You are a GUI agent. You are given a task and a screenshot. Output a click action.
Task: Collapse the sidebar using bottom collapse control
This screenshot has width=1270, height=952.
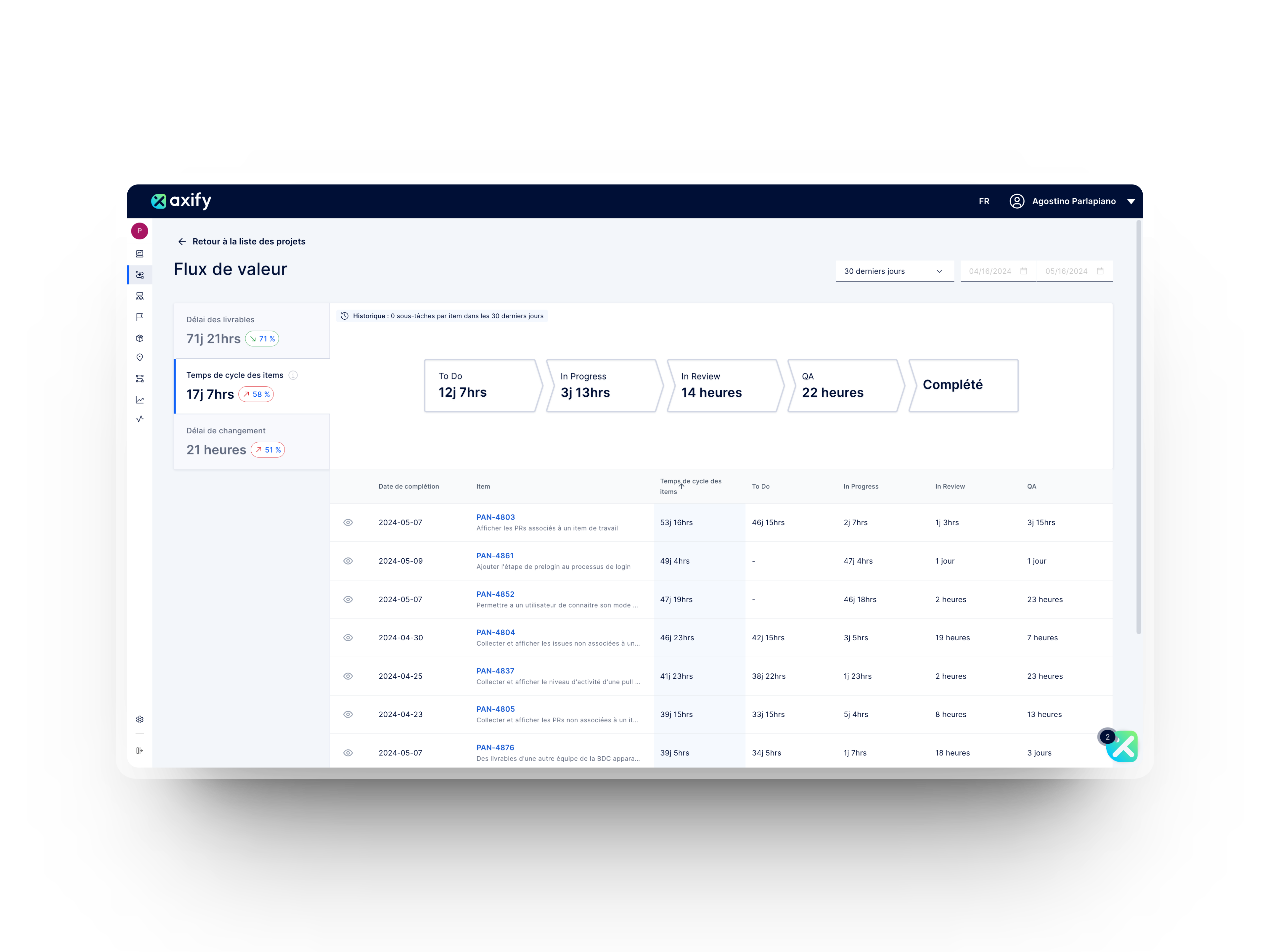point(140,750)
